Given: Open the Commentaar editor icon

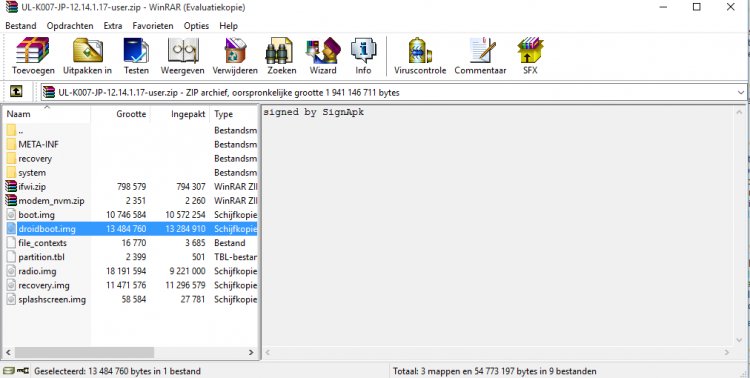Looking at the screenshot, I should click(480, 56).
